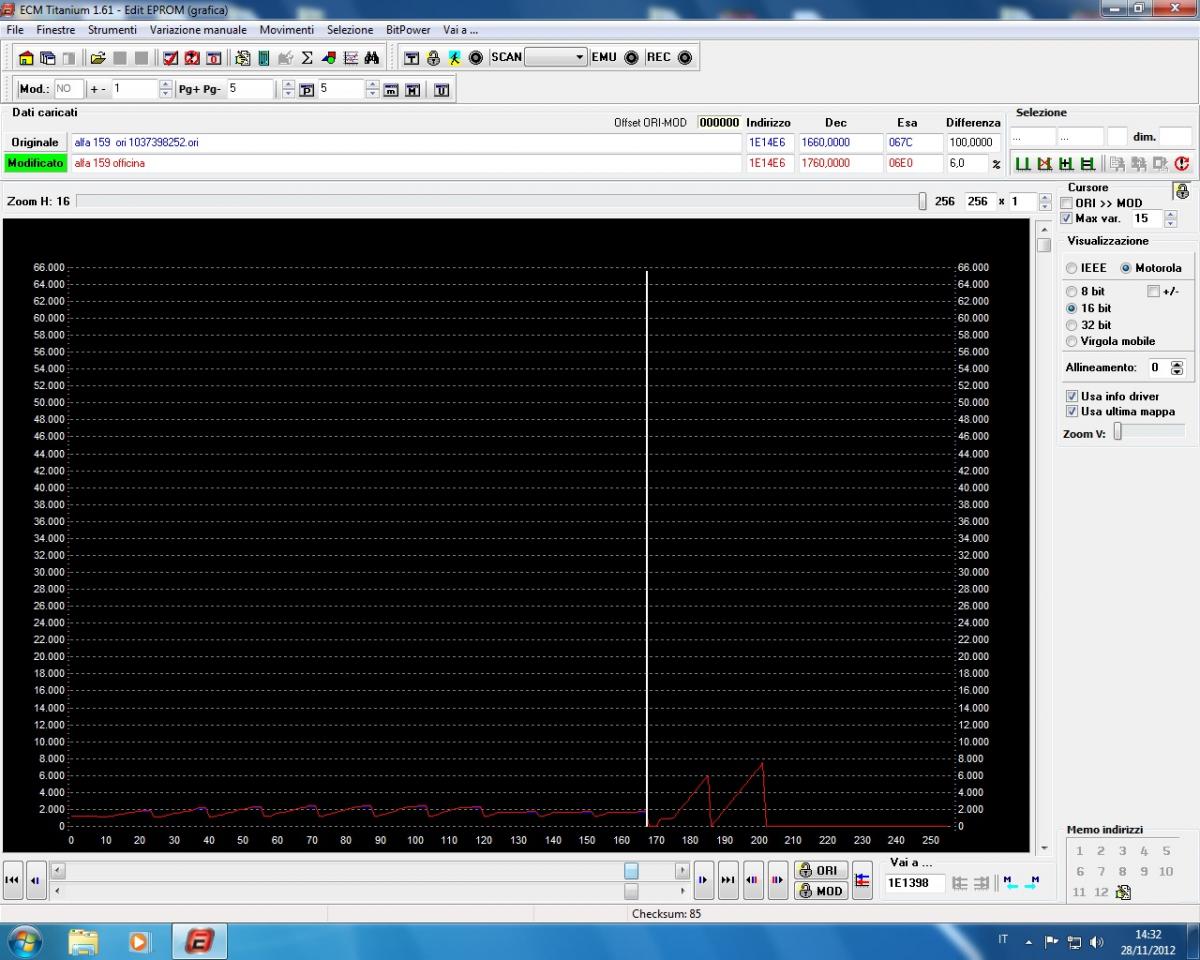Click the red circular restore icon in Selezione

(1182, 163)
